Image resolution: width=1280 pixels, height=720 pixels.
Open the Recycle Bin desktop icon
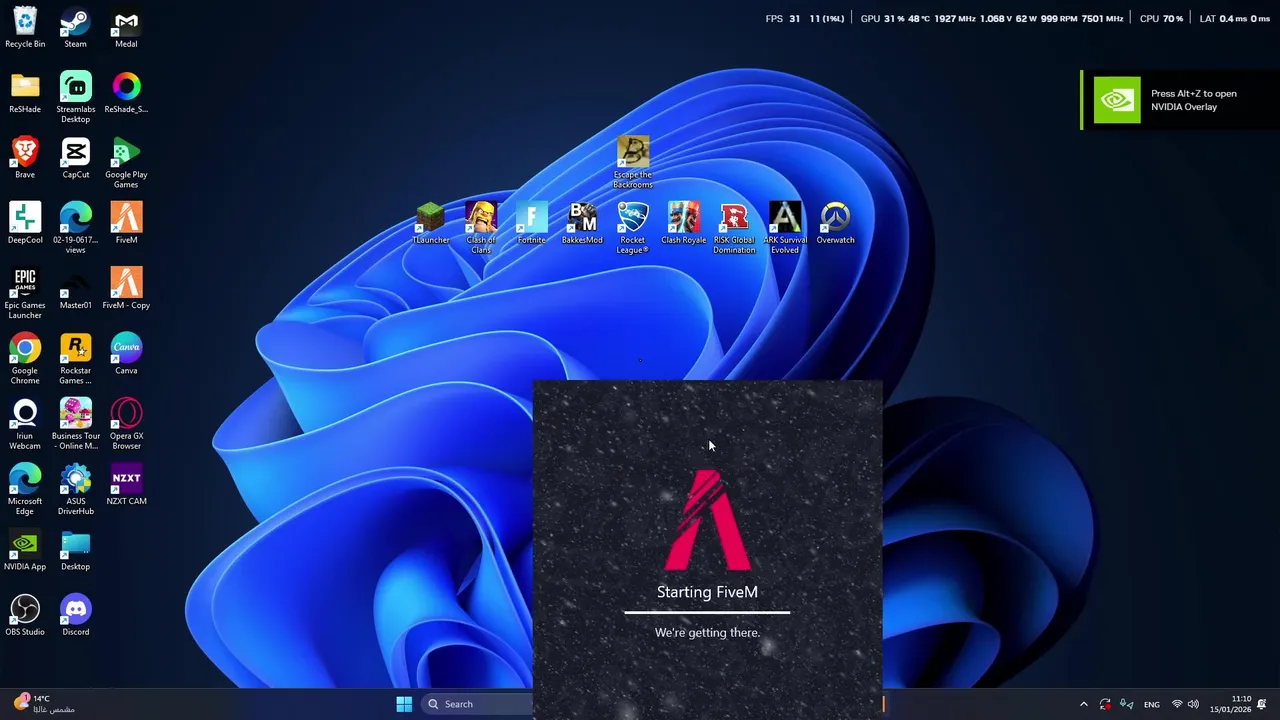[x=25, y=27]
